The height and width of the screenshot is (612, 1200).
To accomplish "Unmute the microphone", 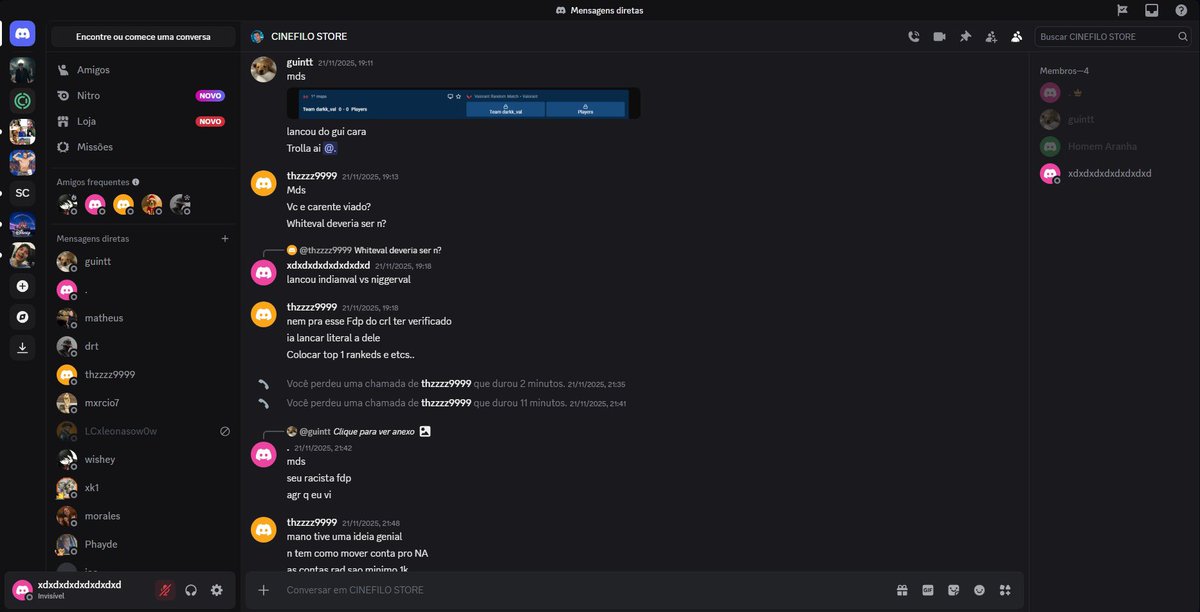I will point(165,590).
